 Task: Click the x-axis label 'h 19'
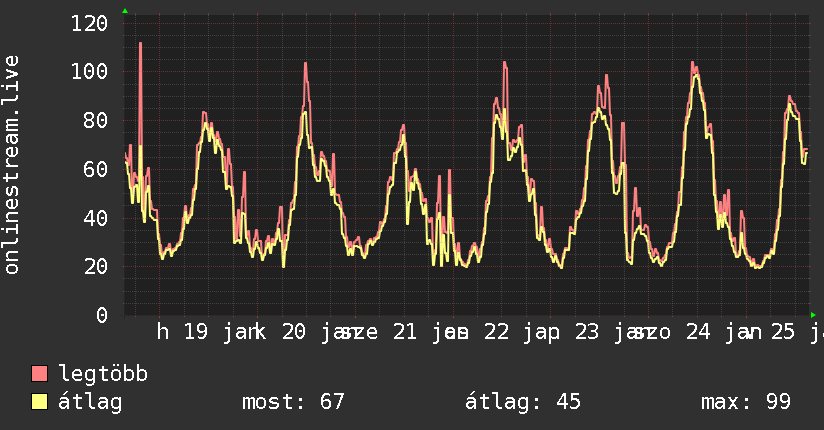[183, 332]
